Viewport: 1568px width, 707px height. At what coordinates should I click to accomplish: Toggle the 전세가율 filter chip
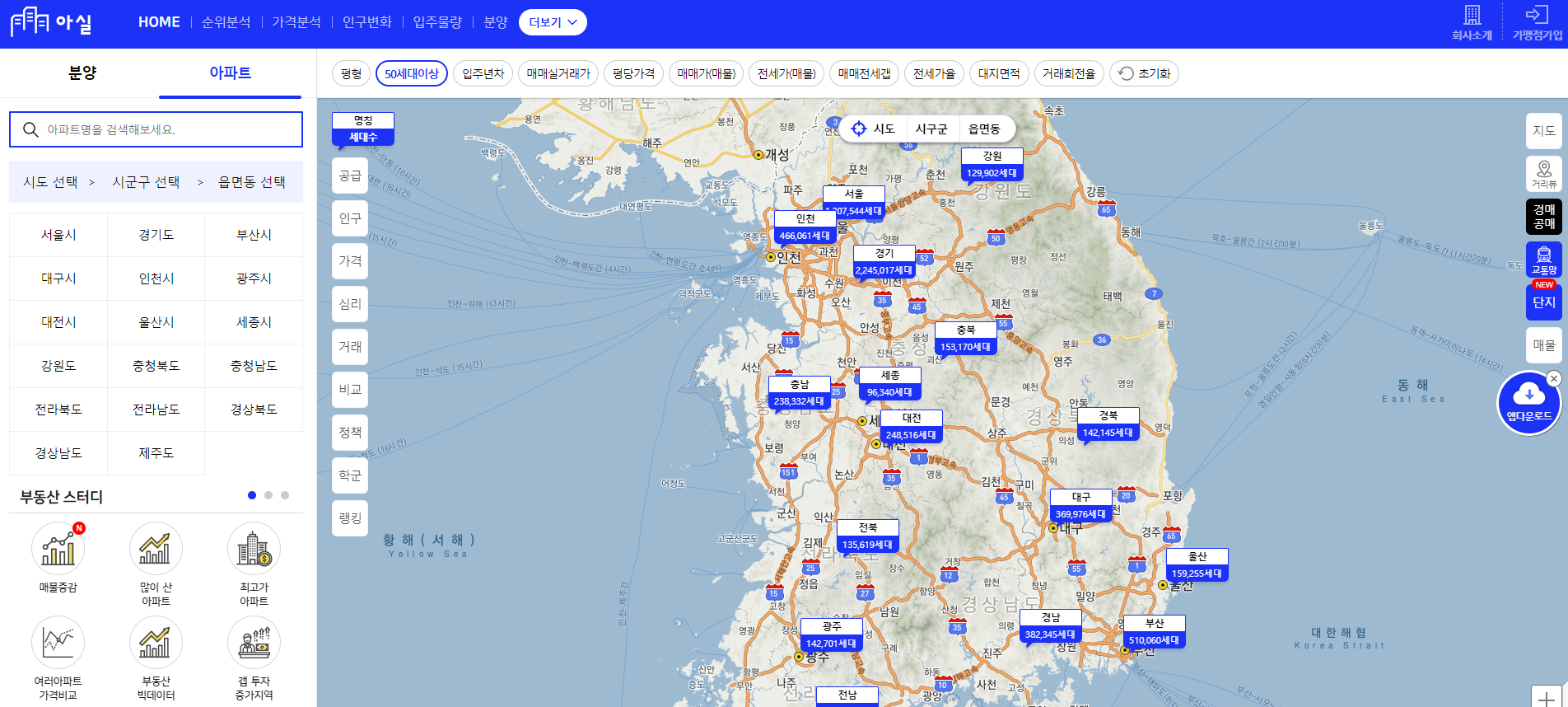pyautogui.click(x=934, y=73)
